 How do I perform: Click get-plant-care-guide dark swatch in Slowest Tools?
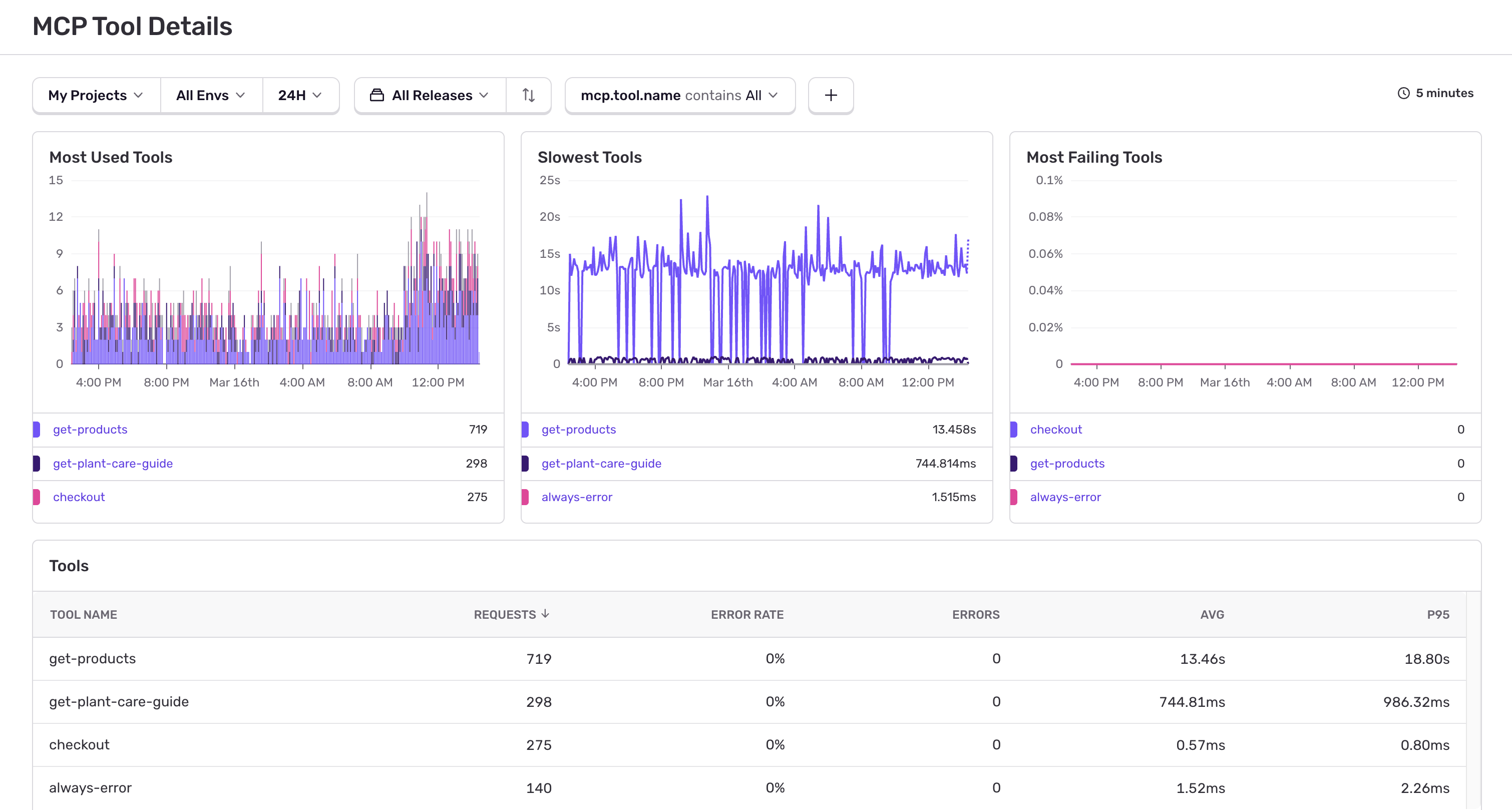tap(525, 464)
